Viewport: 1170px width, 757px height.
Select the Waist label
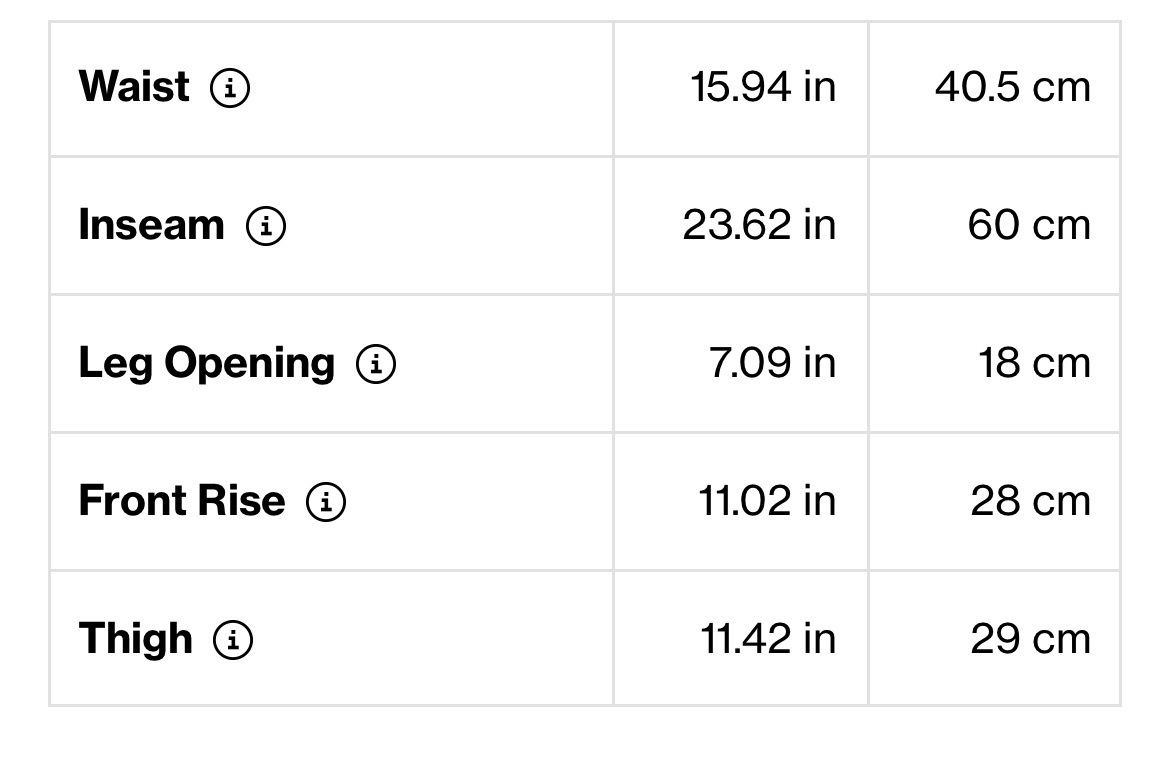(134, 87)
